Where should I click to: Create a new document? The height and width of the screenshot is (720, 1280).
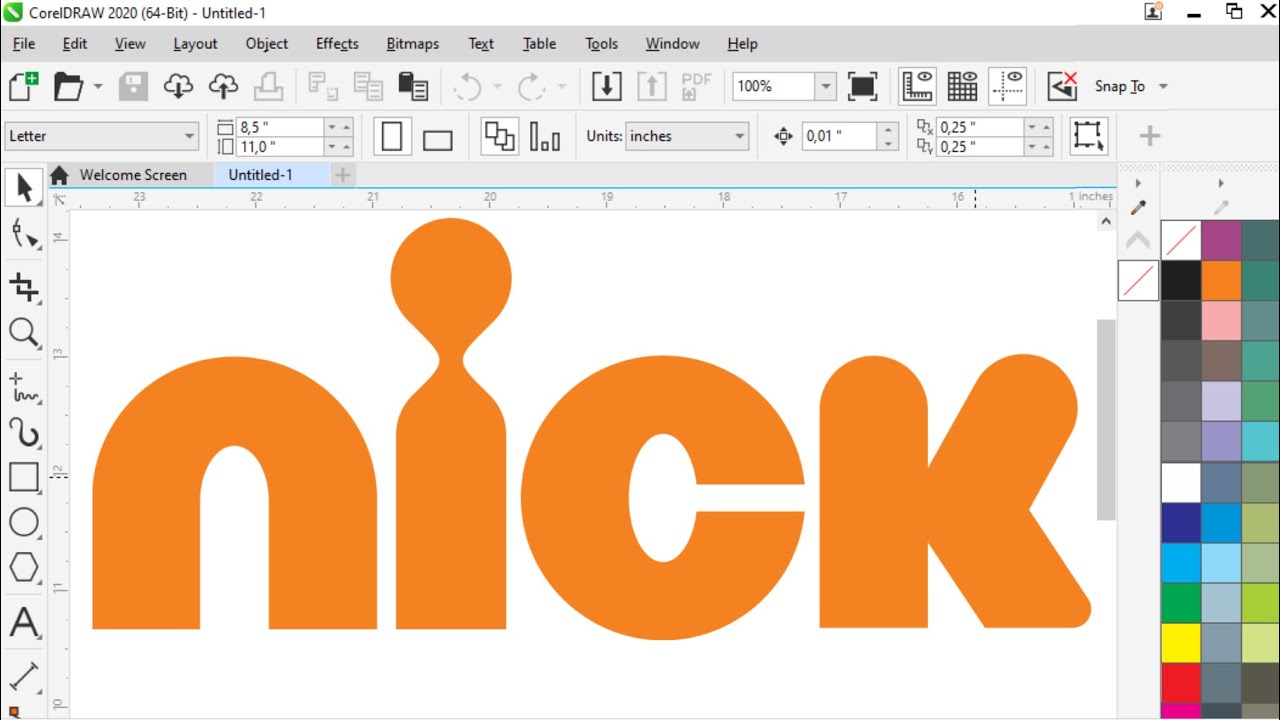(23, 86)
